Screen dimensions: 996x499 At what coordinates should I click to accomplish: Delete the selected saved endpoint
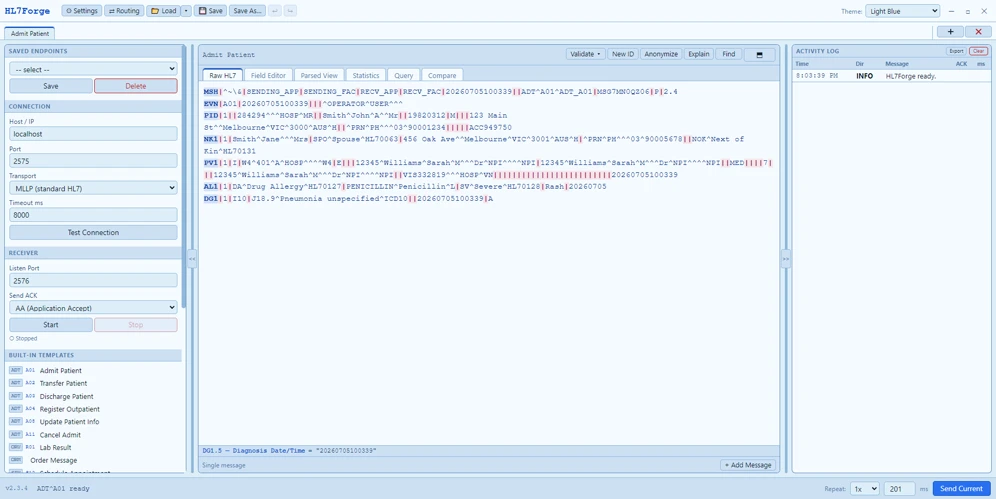(x=136, y=86)
